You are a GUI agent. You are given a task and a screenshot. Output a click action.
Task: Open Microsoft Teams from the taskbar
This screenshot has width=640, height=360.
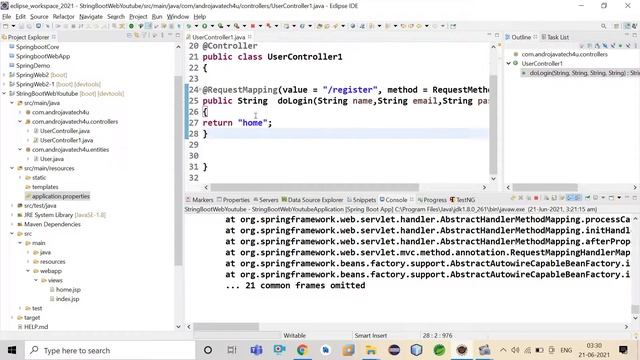256,350
